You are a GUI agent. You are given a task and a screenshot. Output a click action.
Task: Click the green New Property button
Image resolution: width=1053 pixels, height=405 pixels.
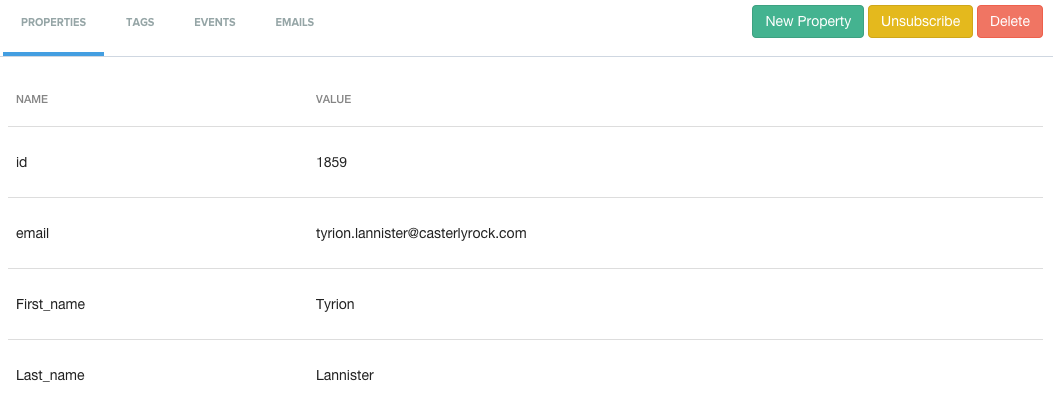point(808,21)
